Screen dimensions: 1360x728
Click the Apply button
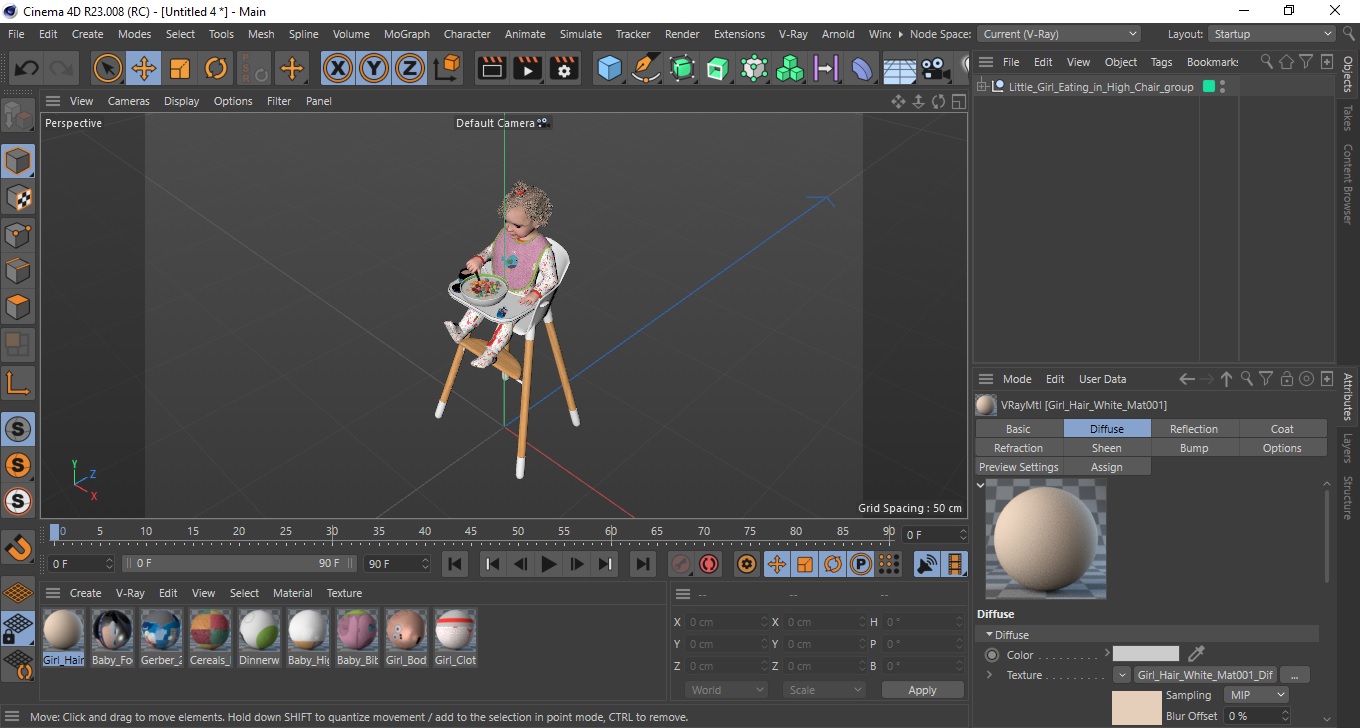point(922,690)
